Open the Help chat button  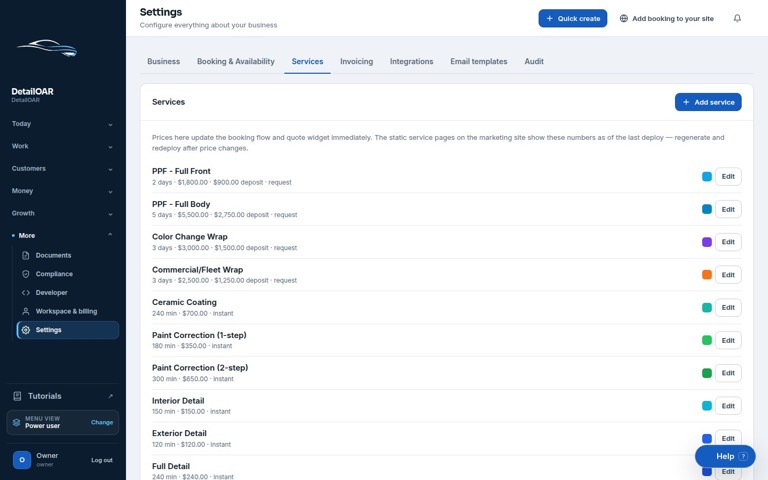click(725, 456)
